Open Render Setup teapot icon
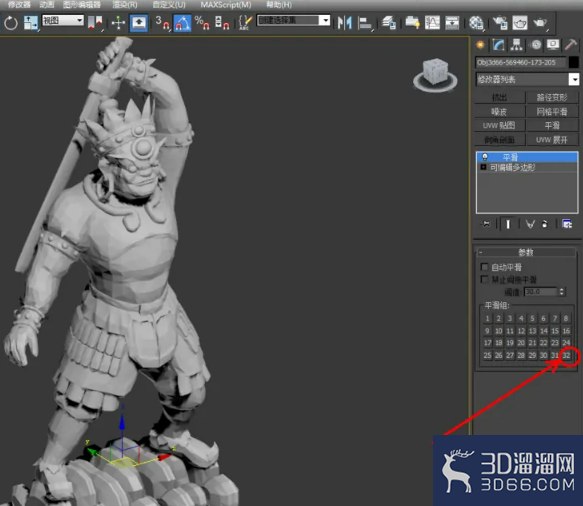The image size is (583, 506). pyautogui.click(x=500, y=23)
